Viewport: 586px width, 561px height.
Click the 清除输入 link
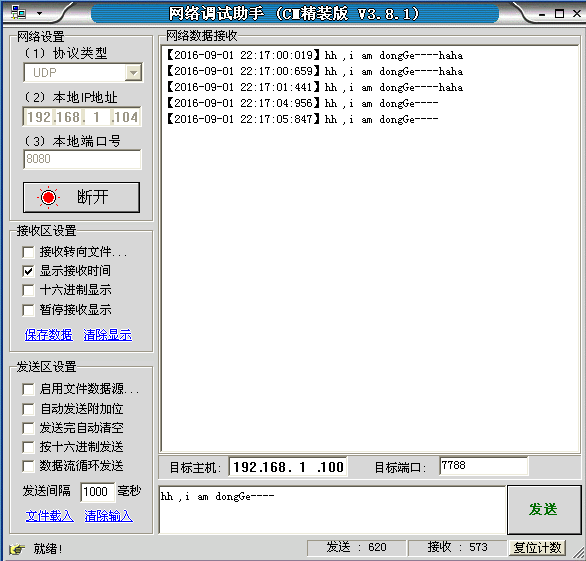pos(108,516)
